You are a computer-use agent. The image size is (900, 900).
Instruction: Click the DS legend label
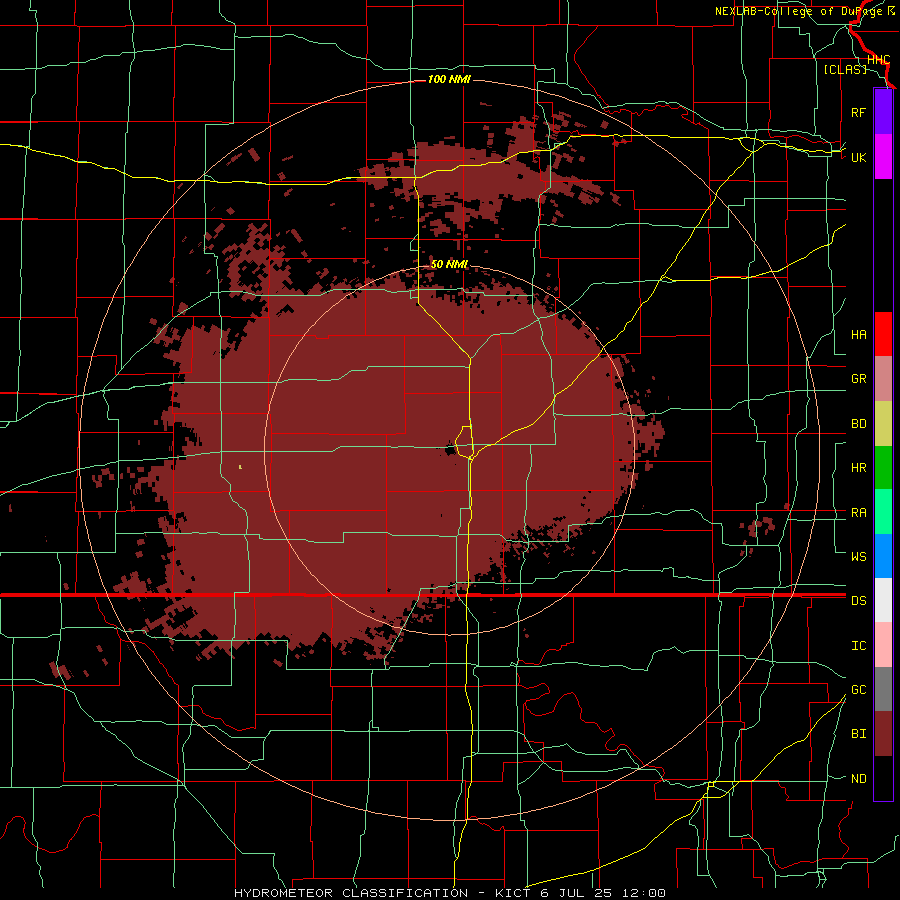tap(858, 601)
